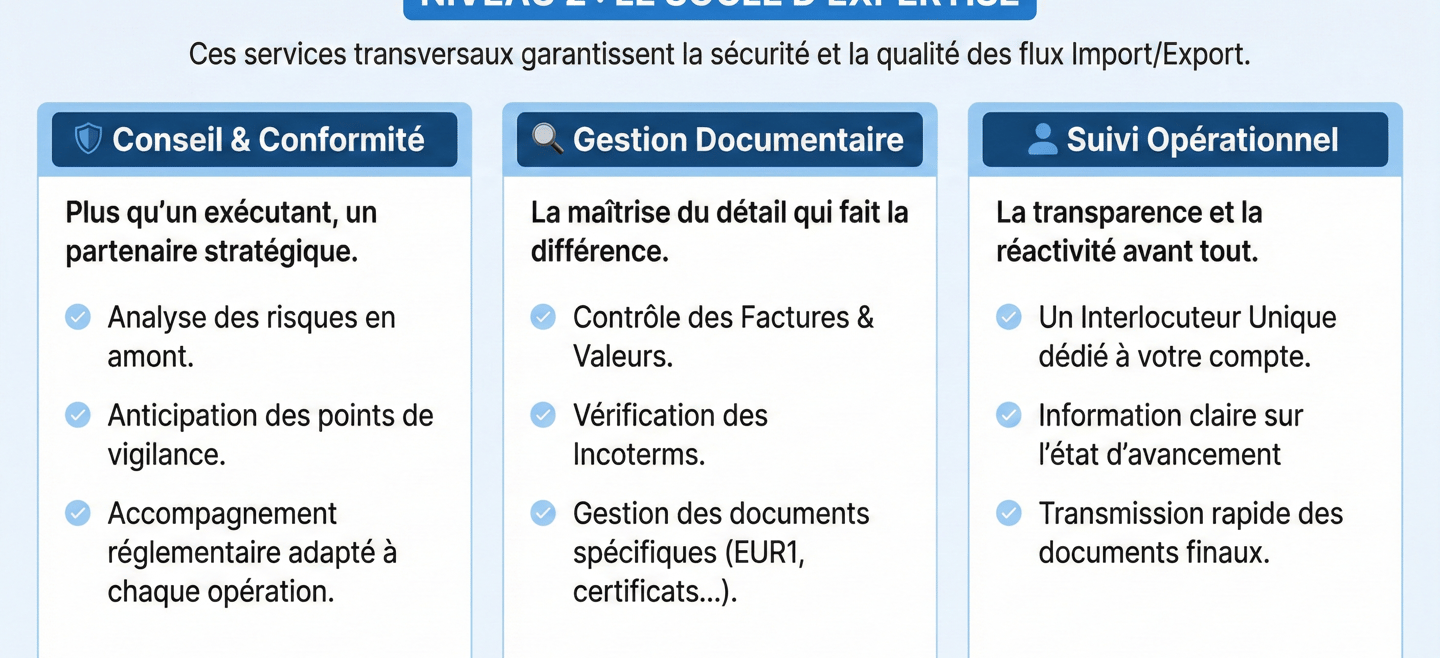
Task: Click the magnifying glass icon beside Gestion Documentaire
Action: [546, 139]
